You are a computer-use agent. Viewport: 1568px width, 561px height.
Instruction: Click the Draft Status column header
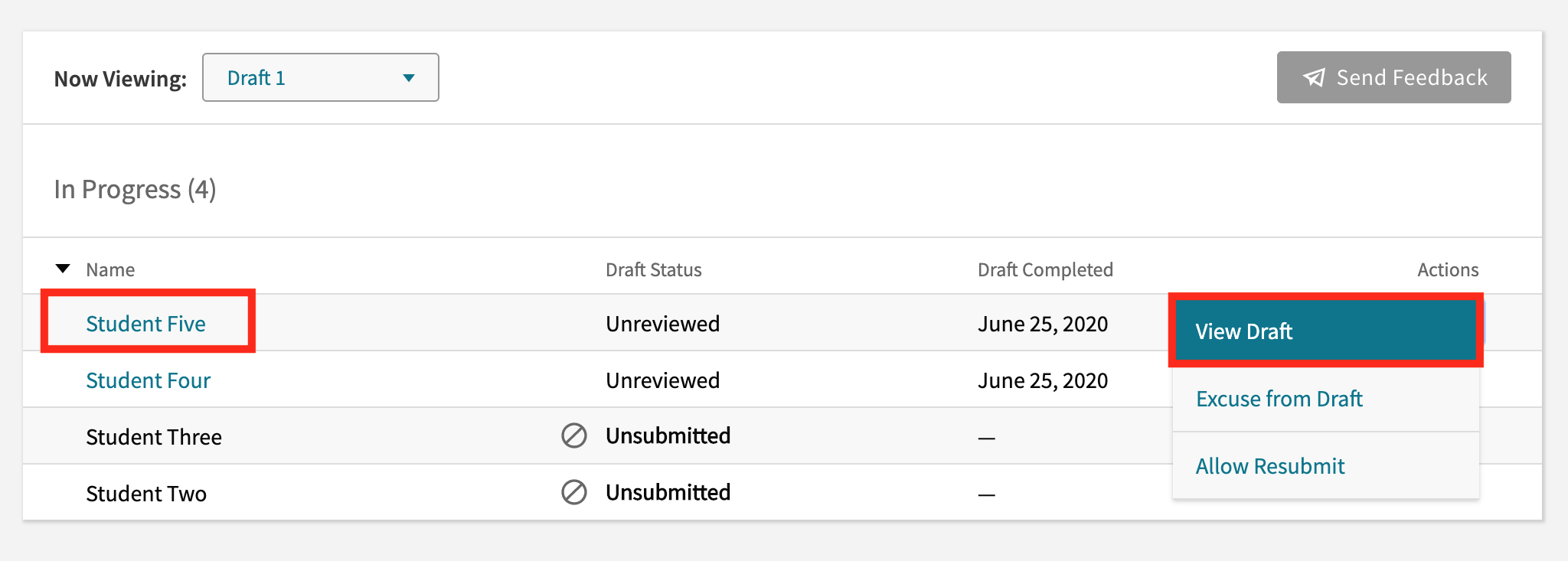653,269
